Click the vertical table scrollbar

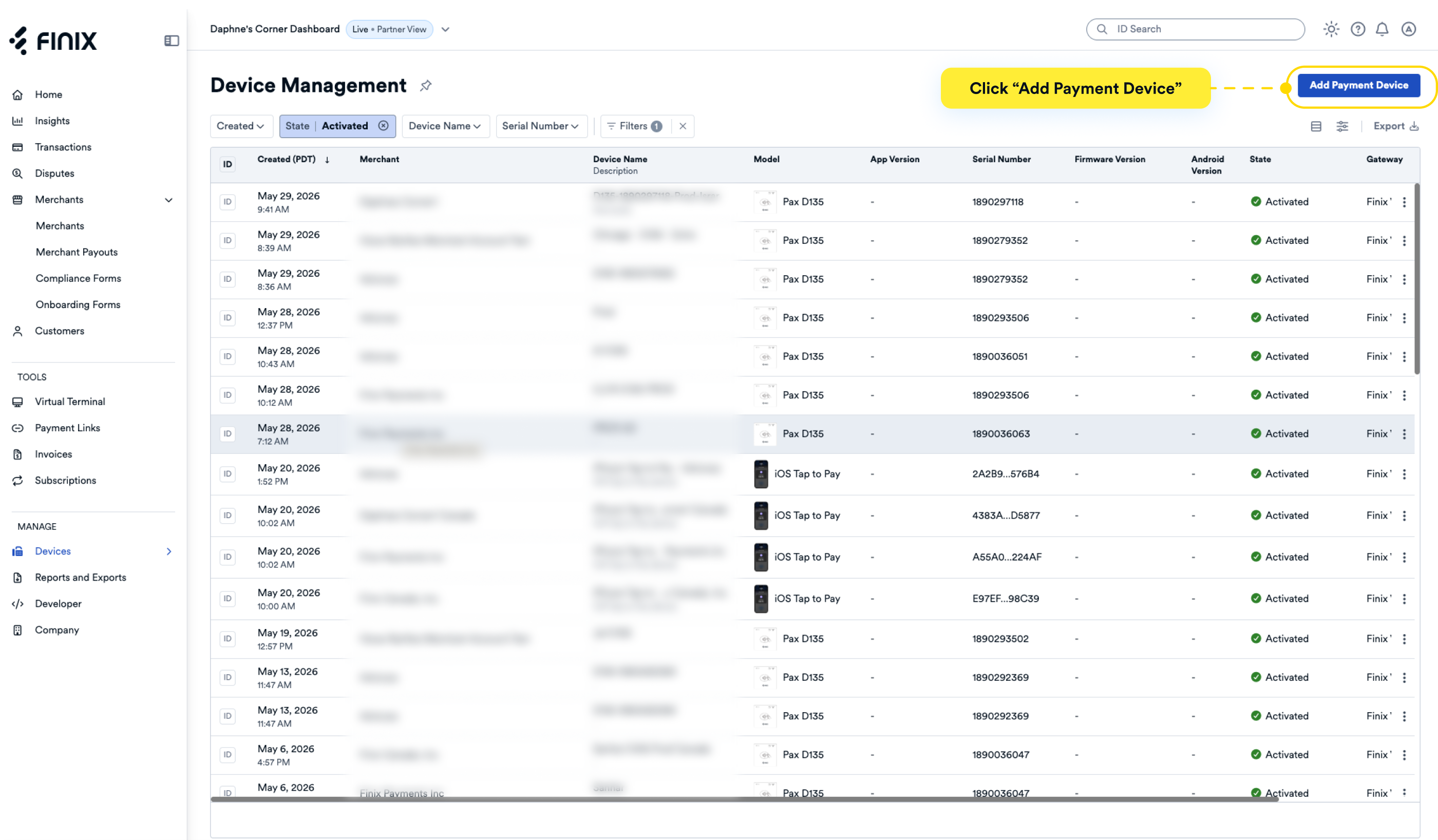click(1416, 280)
